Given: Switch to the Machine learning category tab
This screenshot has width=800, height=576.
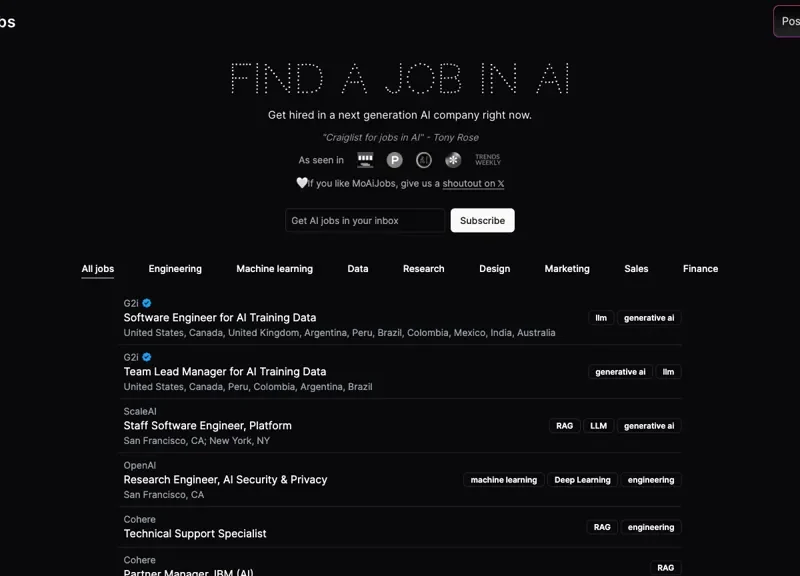Looking at the screenshot, I should 274,268.
